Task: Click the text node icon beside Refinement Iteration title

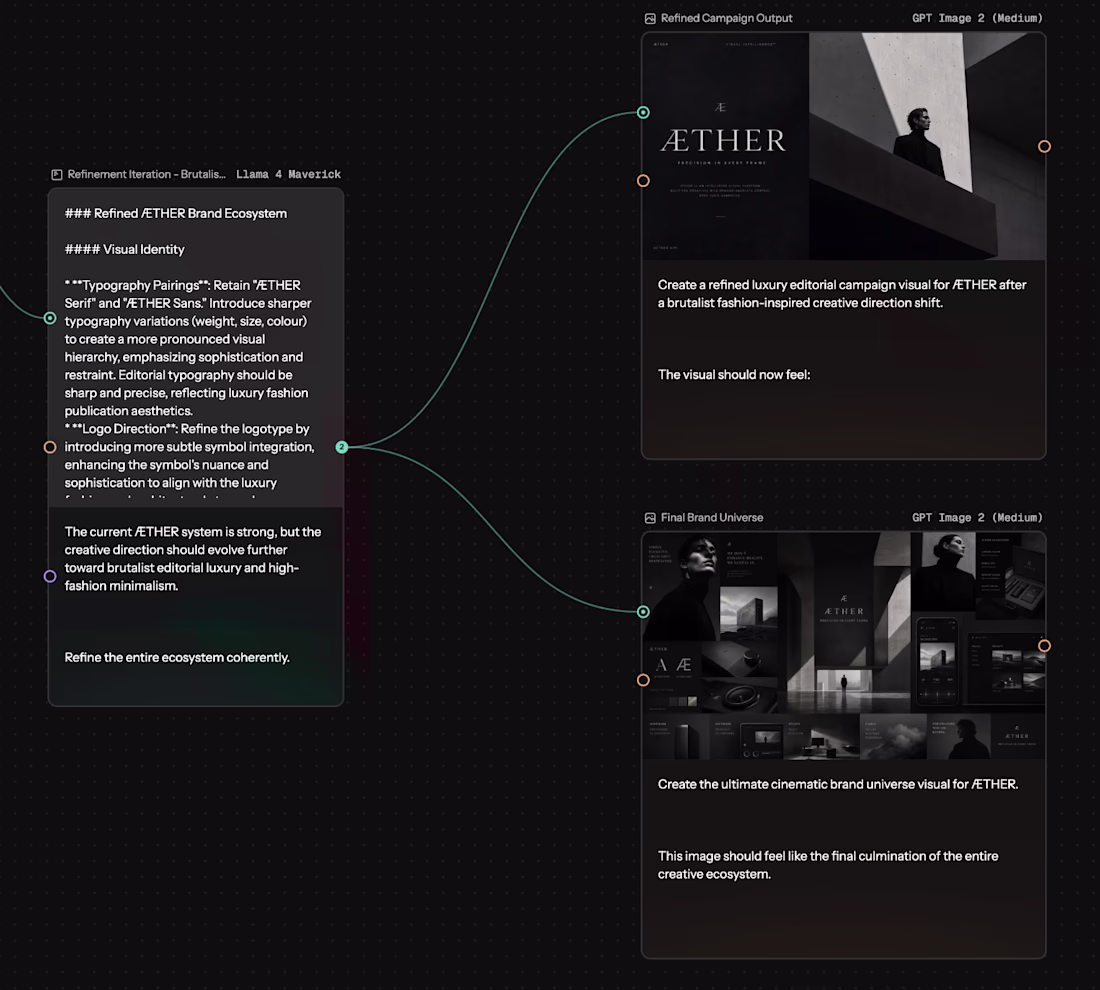Action: (x=57, y=175)
